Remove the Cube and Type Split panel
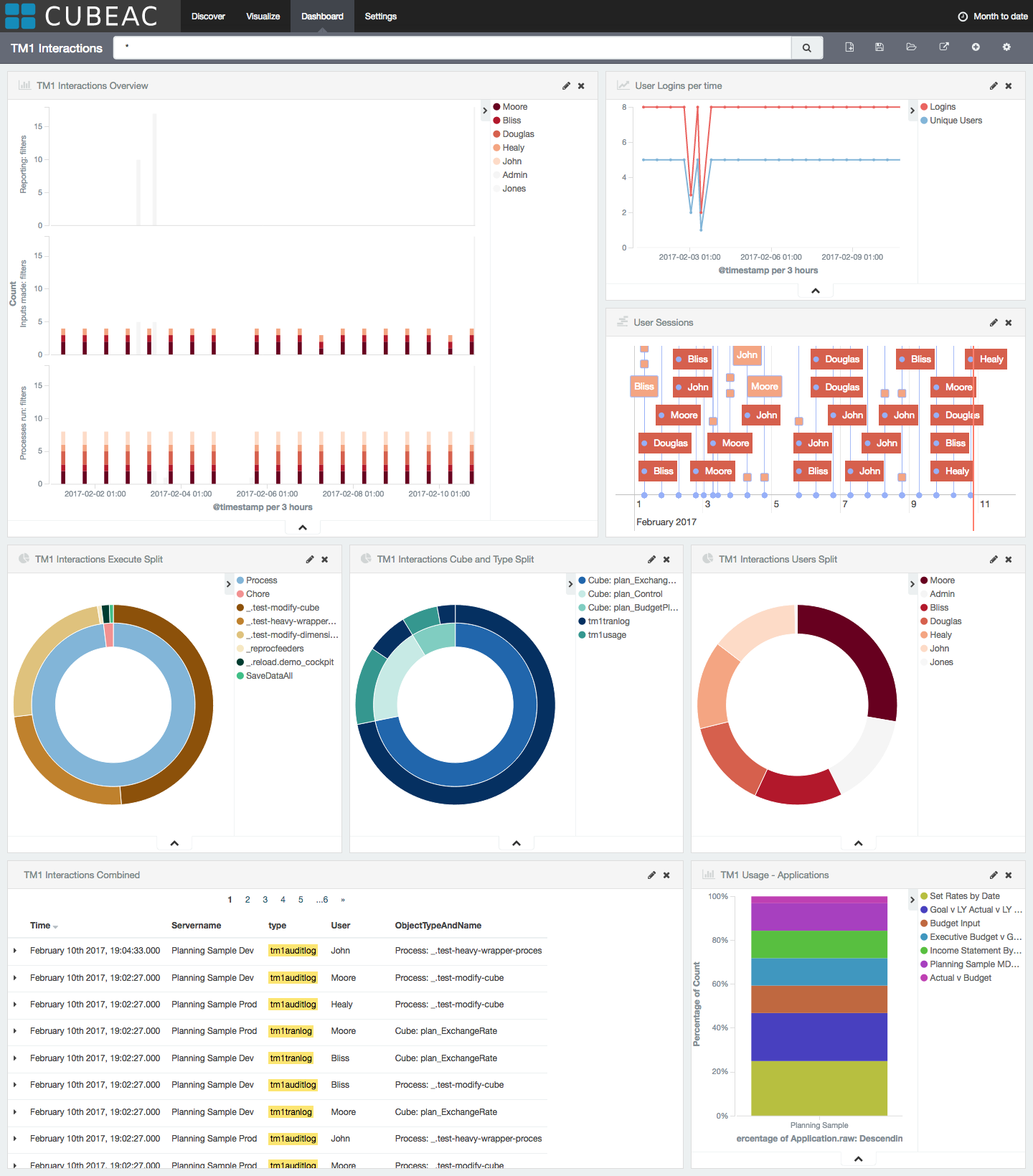Image resolution: width=1033 pixels, height=1176 pixels. 666,560
